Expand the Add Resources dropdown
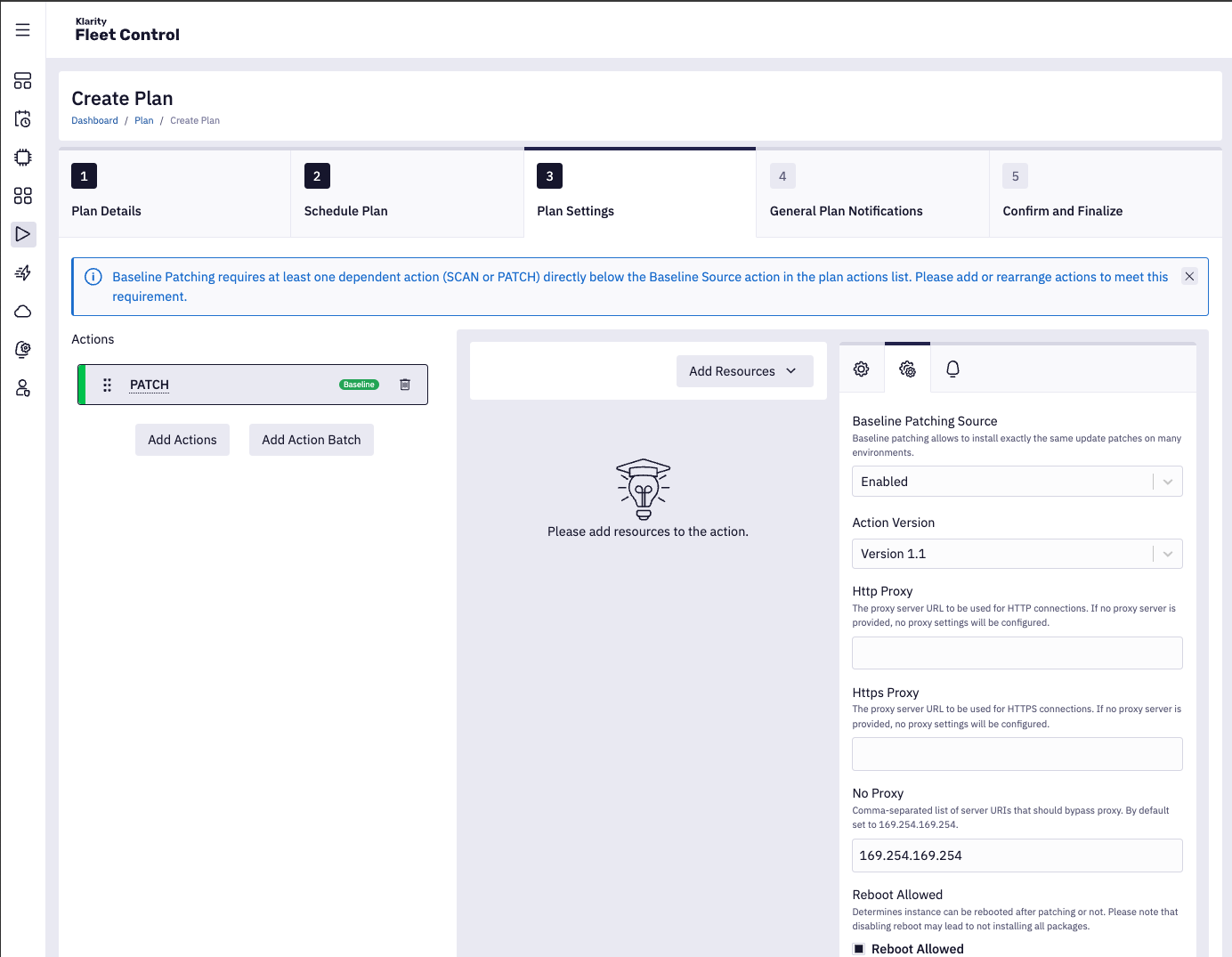 click(744, 371)
